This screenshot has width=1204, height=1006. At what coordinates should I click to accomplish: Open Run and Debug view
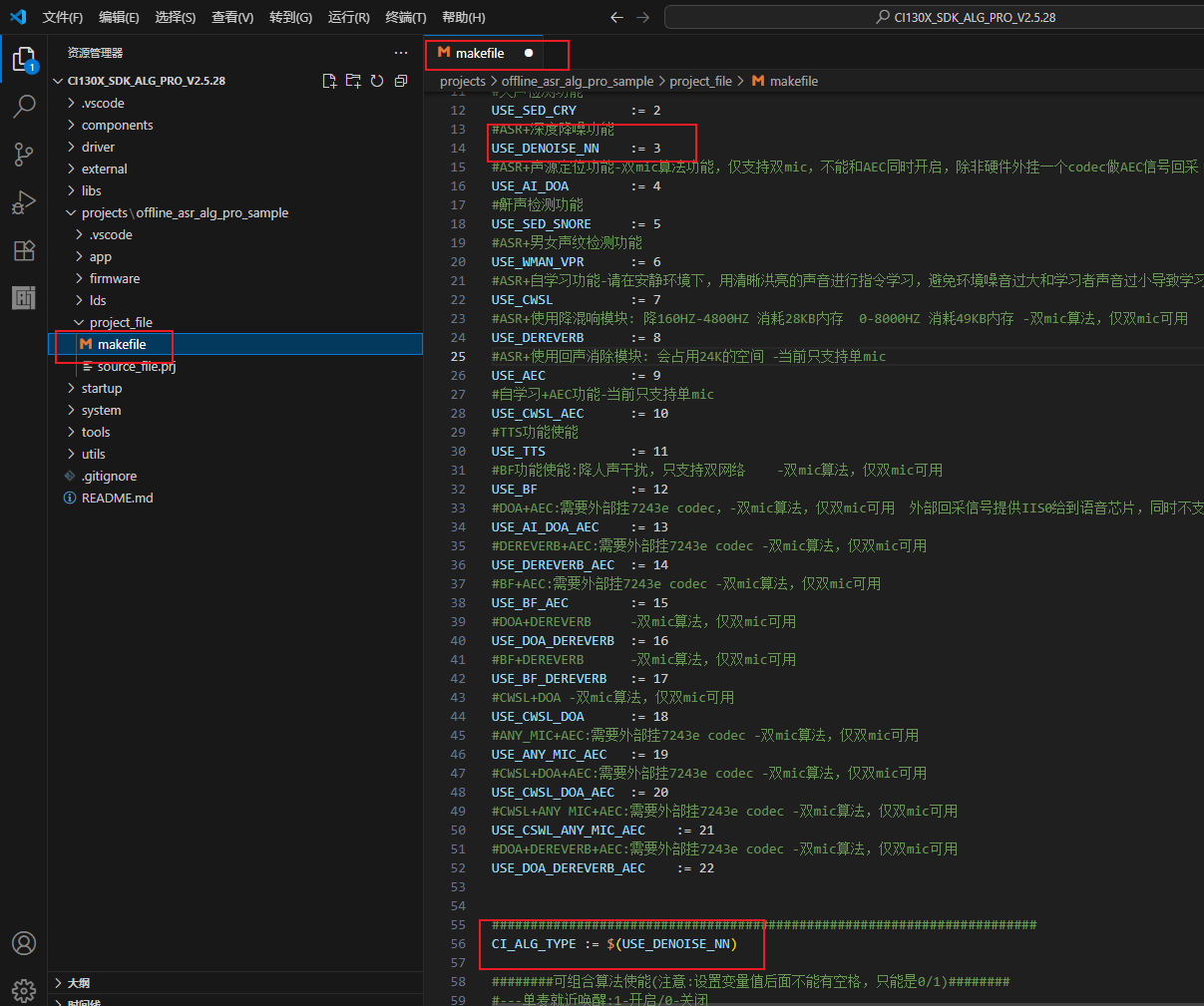tap(24, 202)
